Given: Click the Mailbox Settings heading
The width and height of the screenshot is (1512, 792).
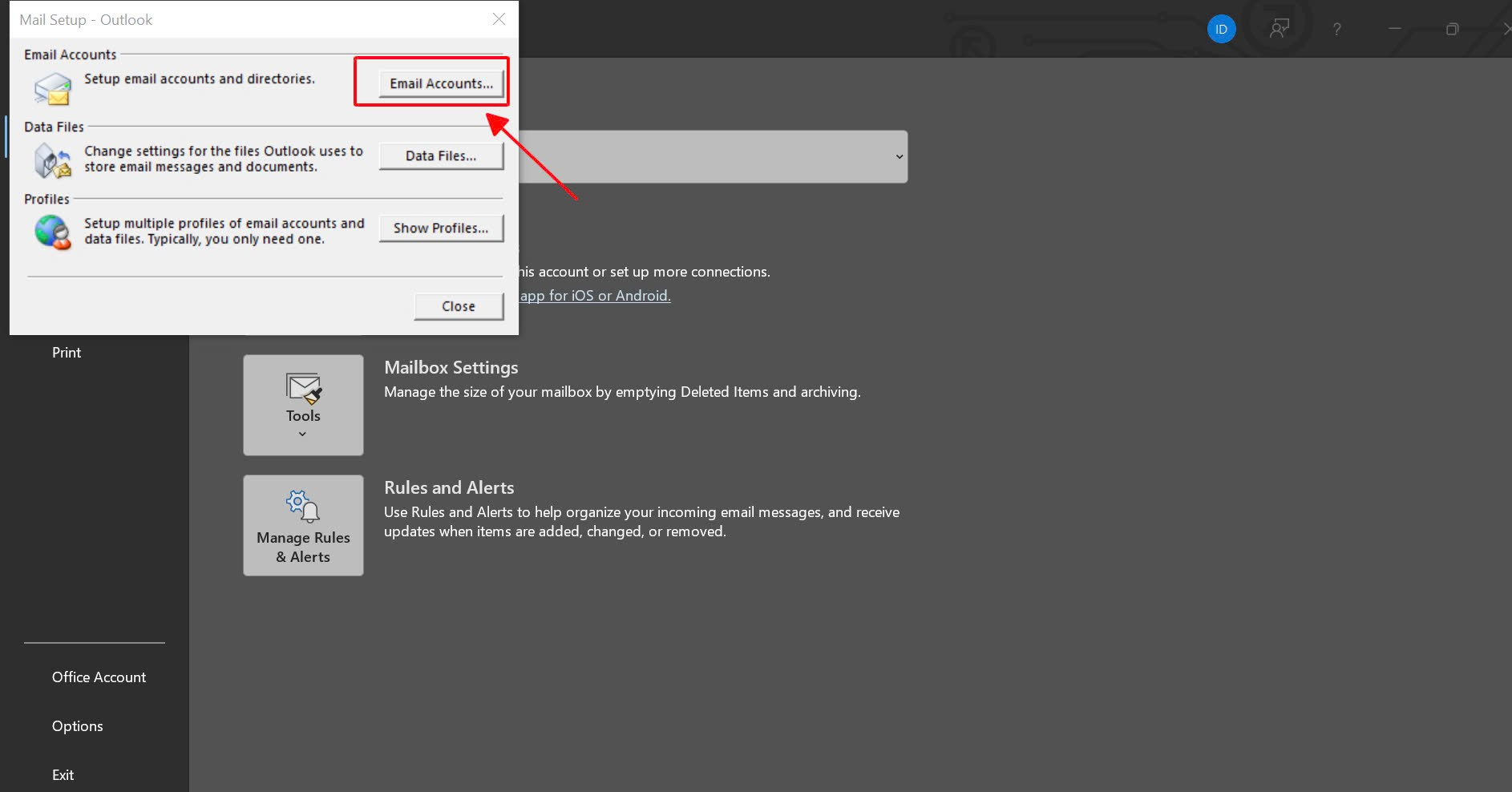Looking at the screenshot, I should click(x=451, y=367).
